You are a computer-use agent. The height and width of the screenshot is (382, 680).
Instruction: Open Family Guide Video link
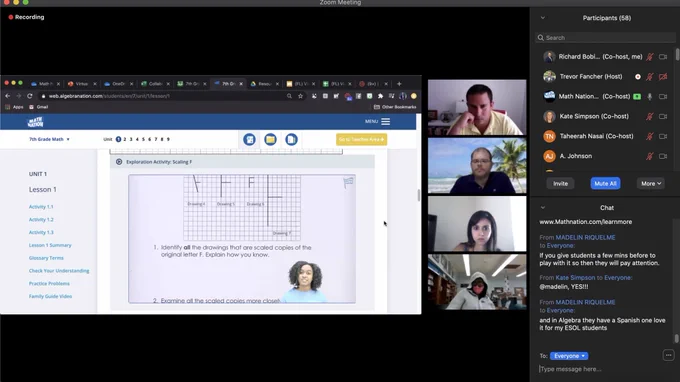[50, 297]
